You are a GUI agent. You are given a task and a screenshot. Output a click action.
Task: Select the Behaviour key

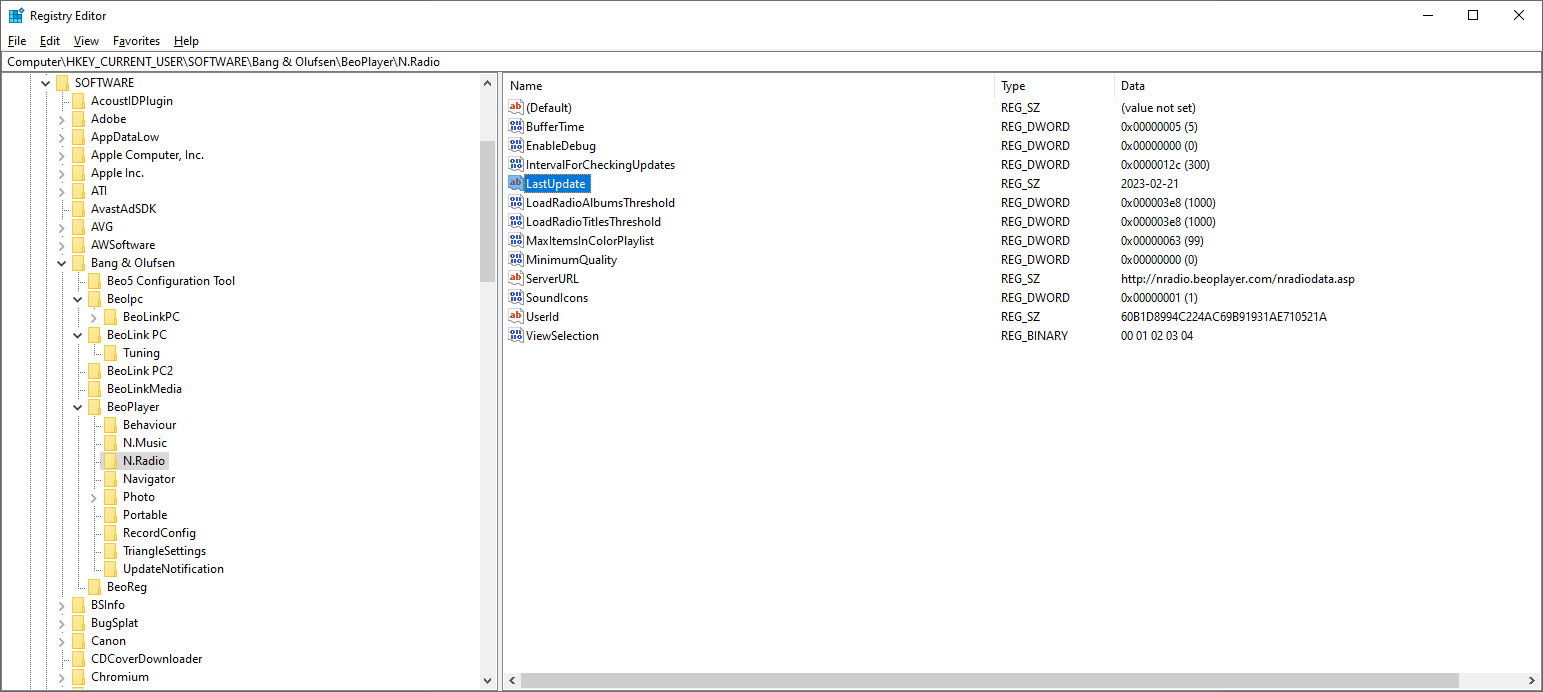click(x=149, y=425)
